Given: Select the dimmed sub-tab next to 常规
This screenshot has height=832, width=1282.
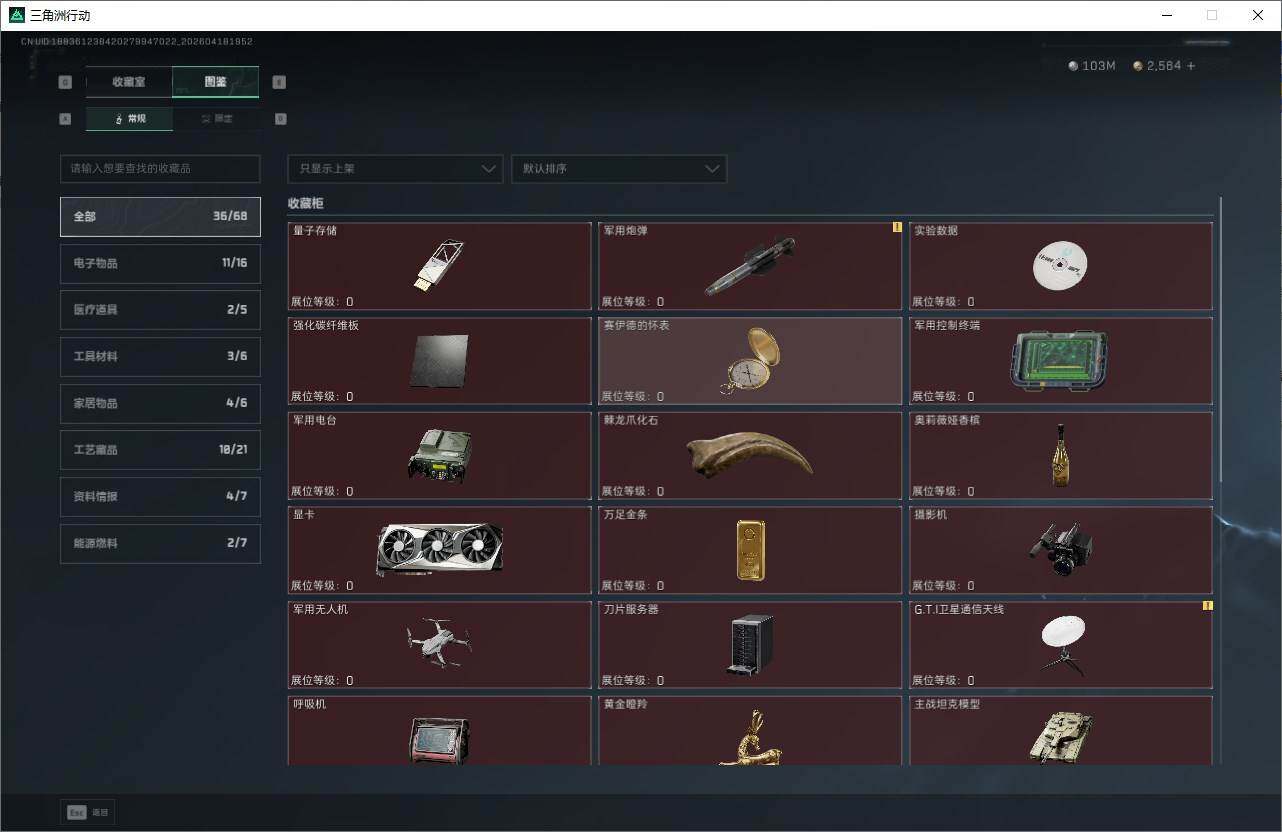Looking at the screenshot, I should (x=216, y=119).
